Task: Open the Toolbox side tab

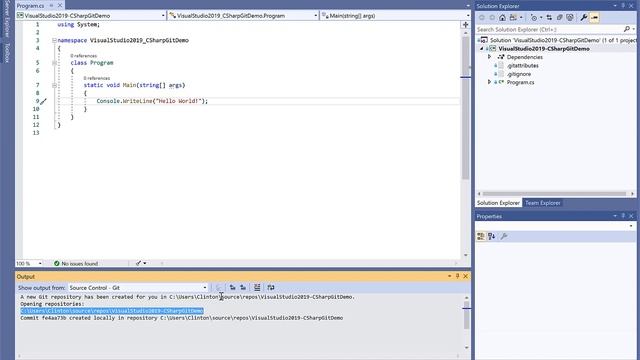Action: [x=7, y=53]
